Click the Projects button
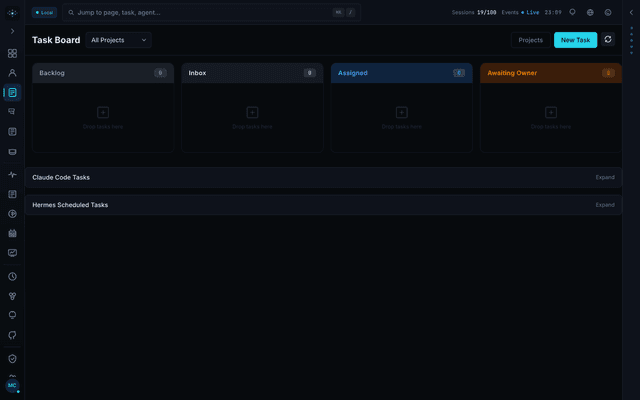This screenshot has height=400, width=640. 530,40
